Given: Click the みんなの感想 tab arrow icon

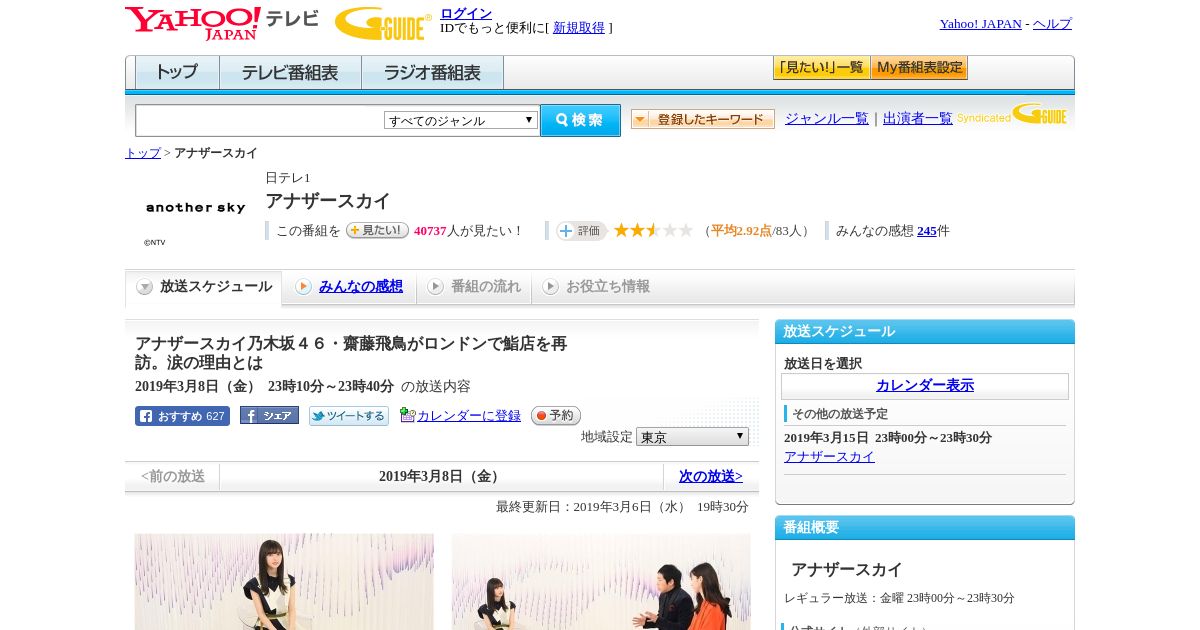Looking at the screenshot, I should 303,287.
